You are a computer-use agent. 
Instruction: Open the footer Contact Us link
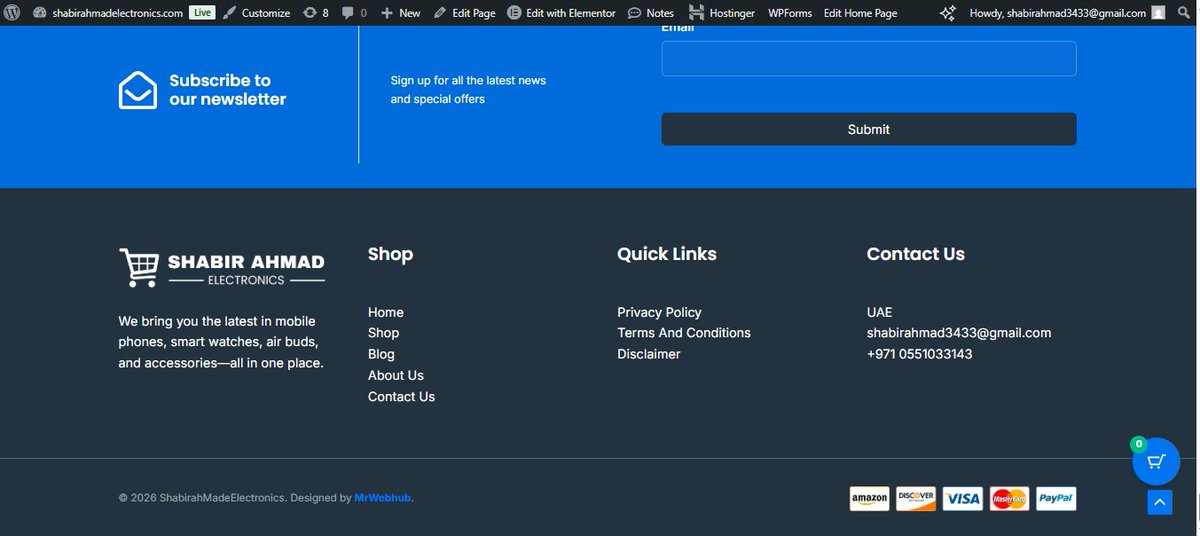click(x=401, y=397)
